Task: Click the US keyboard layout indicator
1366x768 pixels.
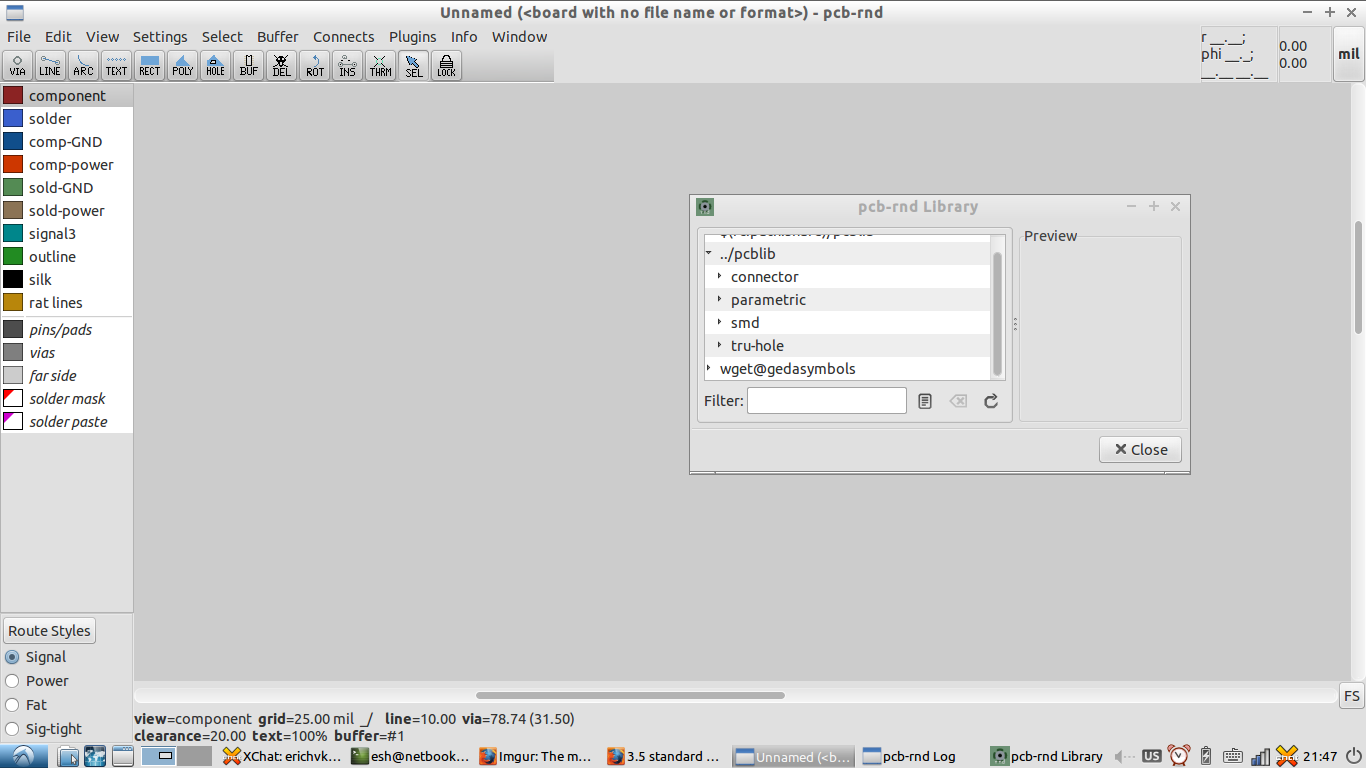Action: pyautogui.click(x=1152, y=756)
